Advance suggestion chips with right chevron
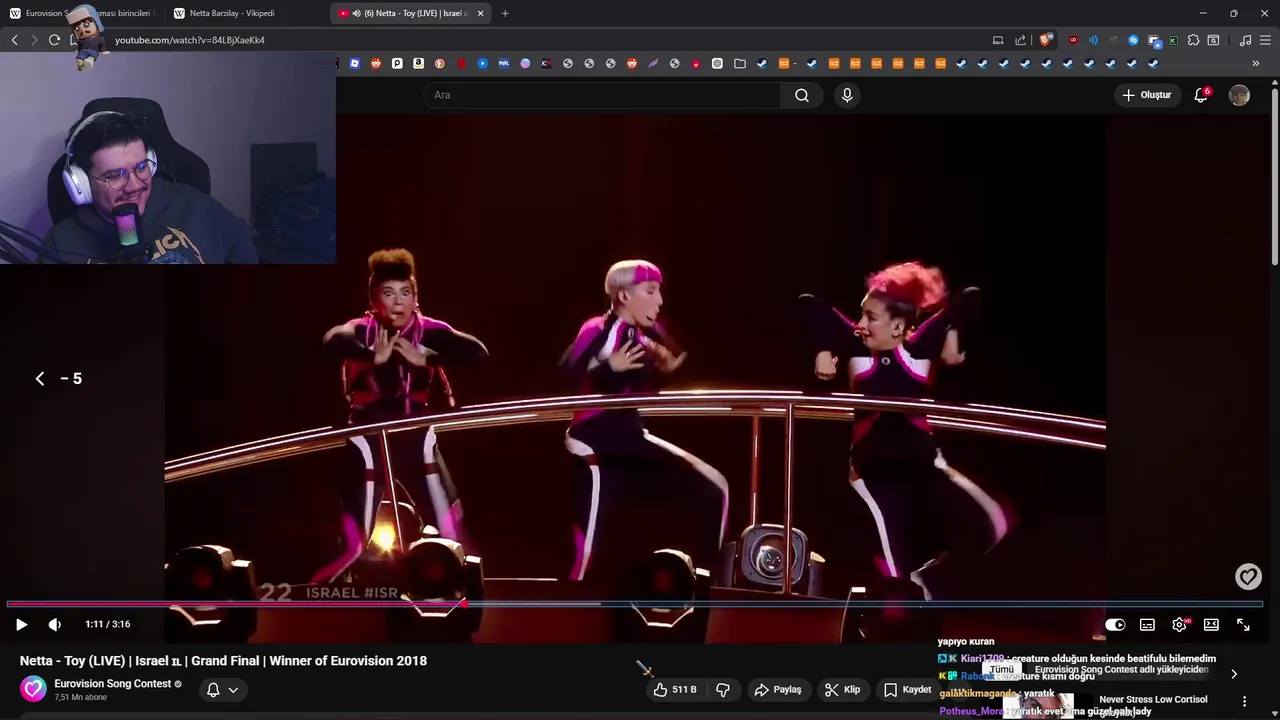 pos(1233,674)
